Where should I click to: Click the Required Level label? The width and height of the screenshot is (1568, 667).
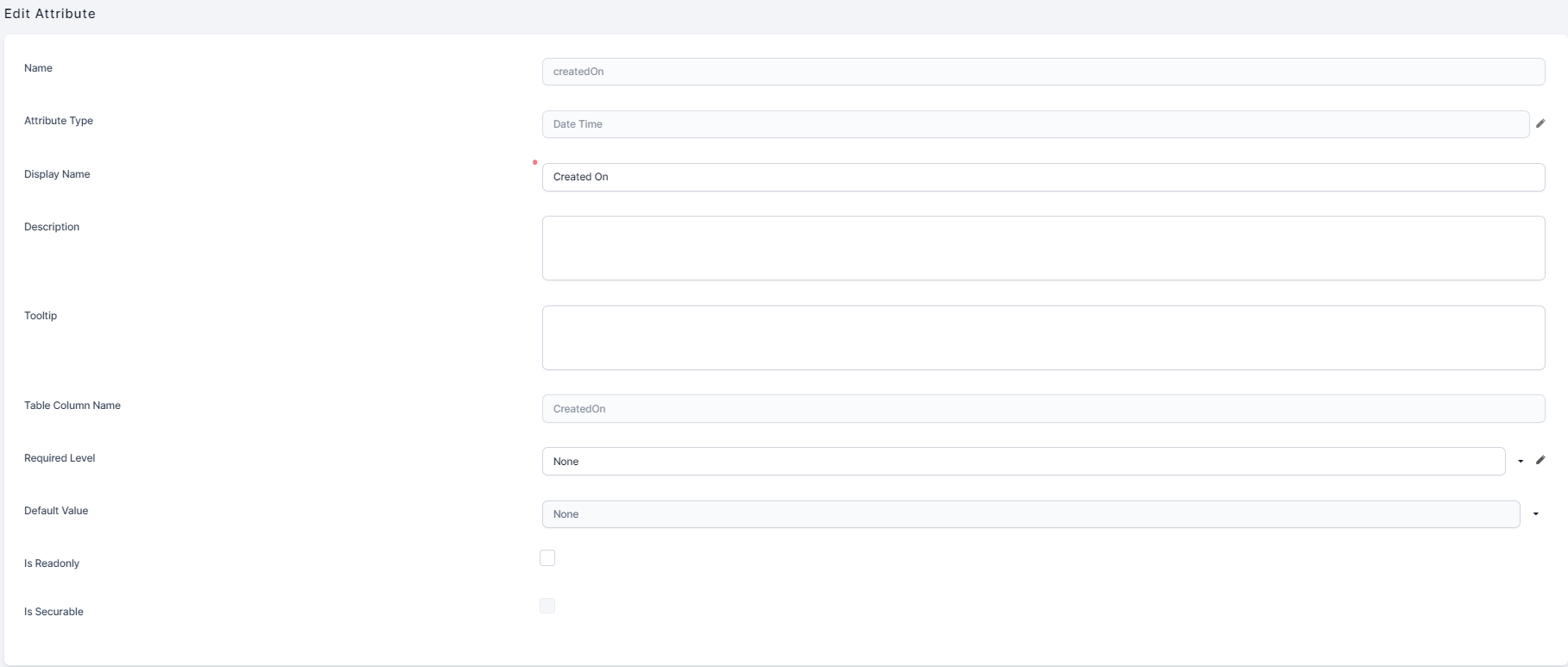(60, 458)
